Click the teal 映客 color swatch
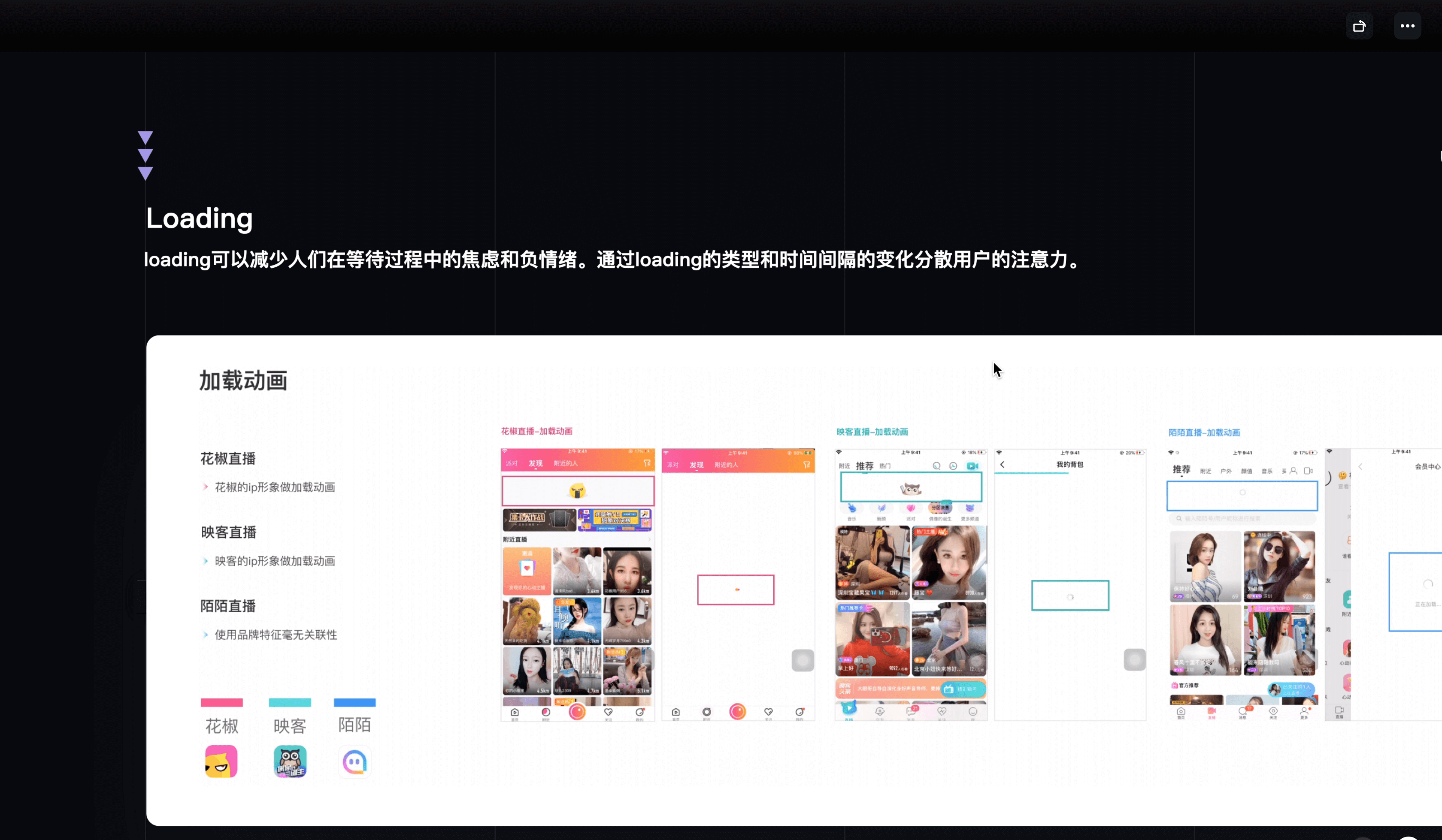 click(290, 703)
